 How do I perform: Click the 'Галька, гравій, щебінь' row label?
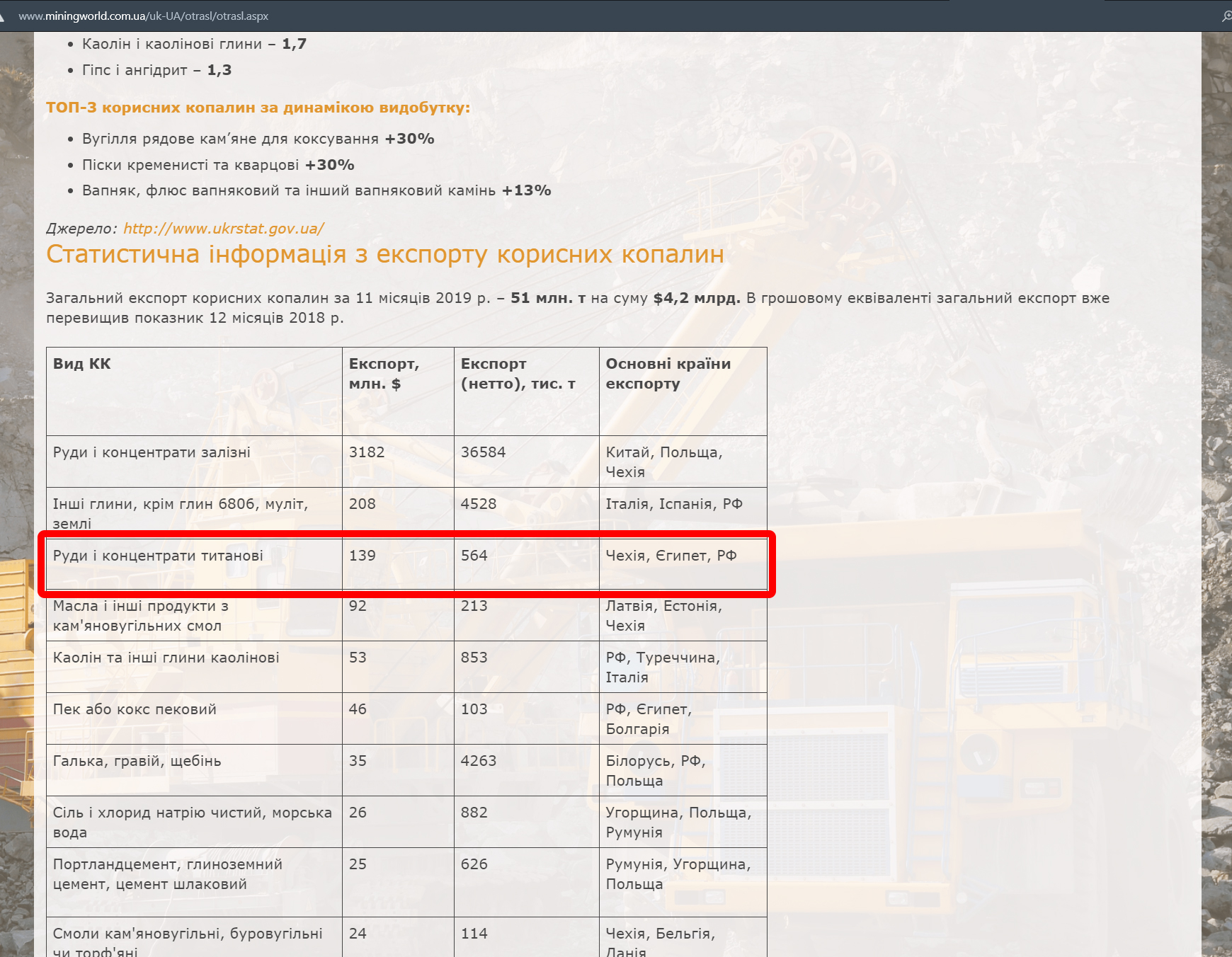[x=137, y=761]
